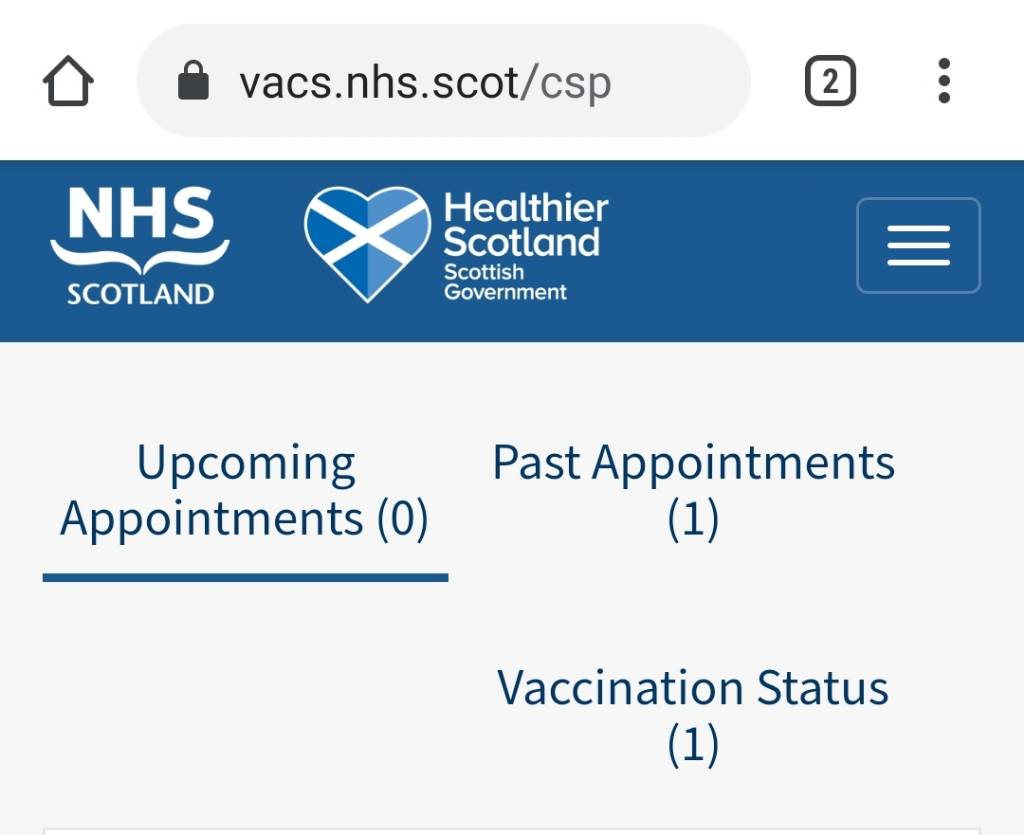
Task: Click the (1) count under Vaccination Status
Action: point(693,745)
